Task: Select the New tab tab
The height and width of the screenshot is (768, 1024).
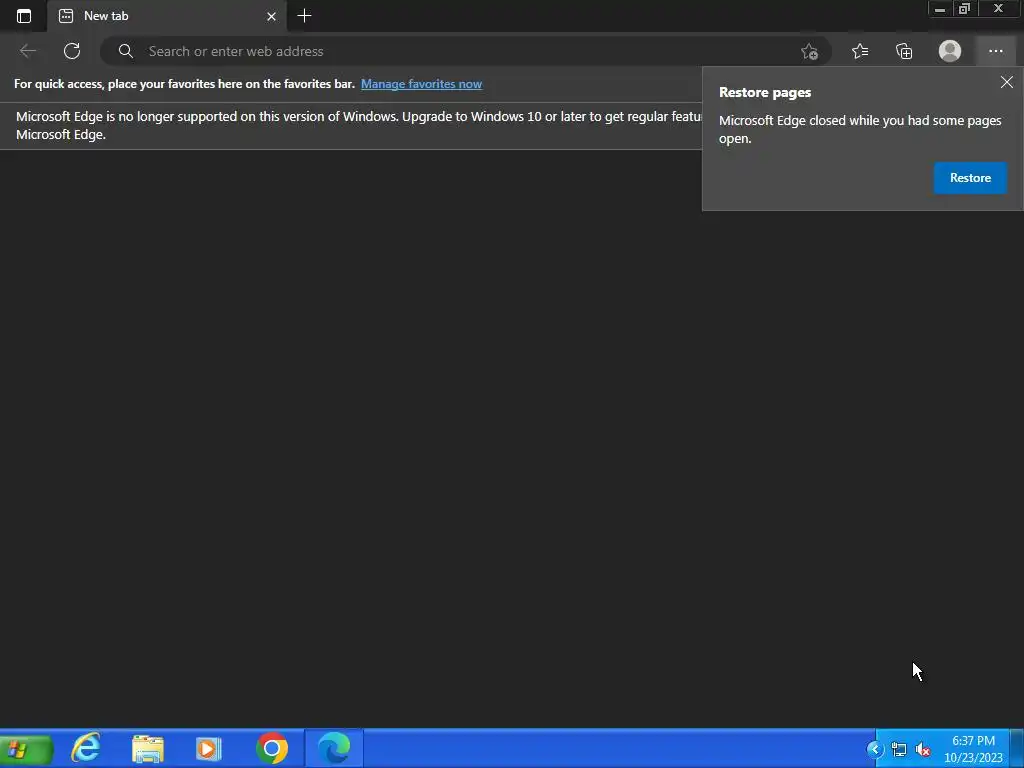Action: (167, 16)
